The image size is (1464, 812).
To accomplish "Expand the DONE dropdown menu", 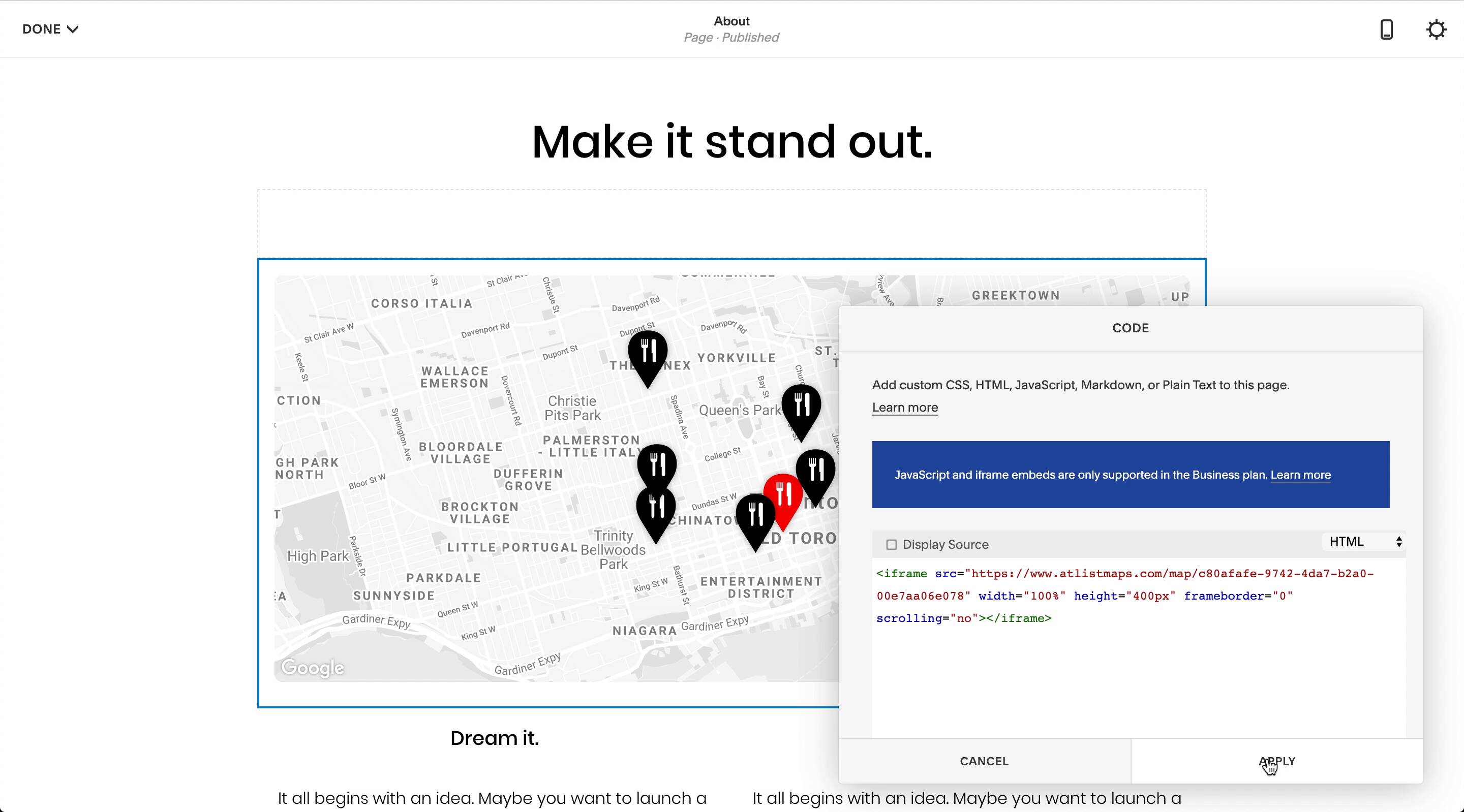I will pyautogui.click(x=50, y=29).
